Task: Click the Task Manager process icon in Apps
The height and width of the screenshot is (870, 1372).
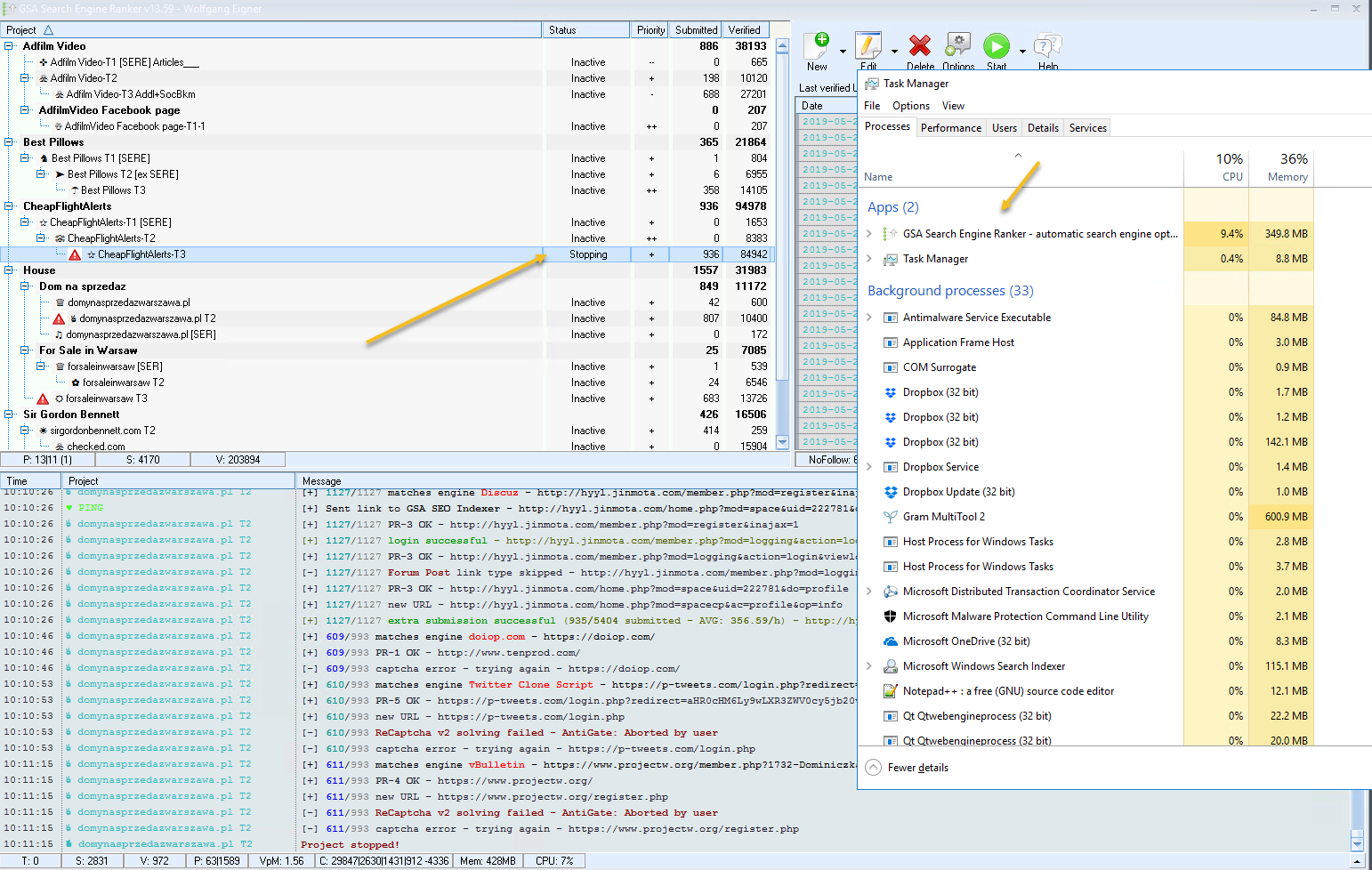Action: (890, 259)
